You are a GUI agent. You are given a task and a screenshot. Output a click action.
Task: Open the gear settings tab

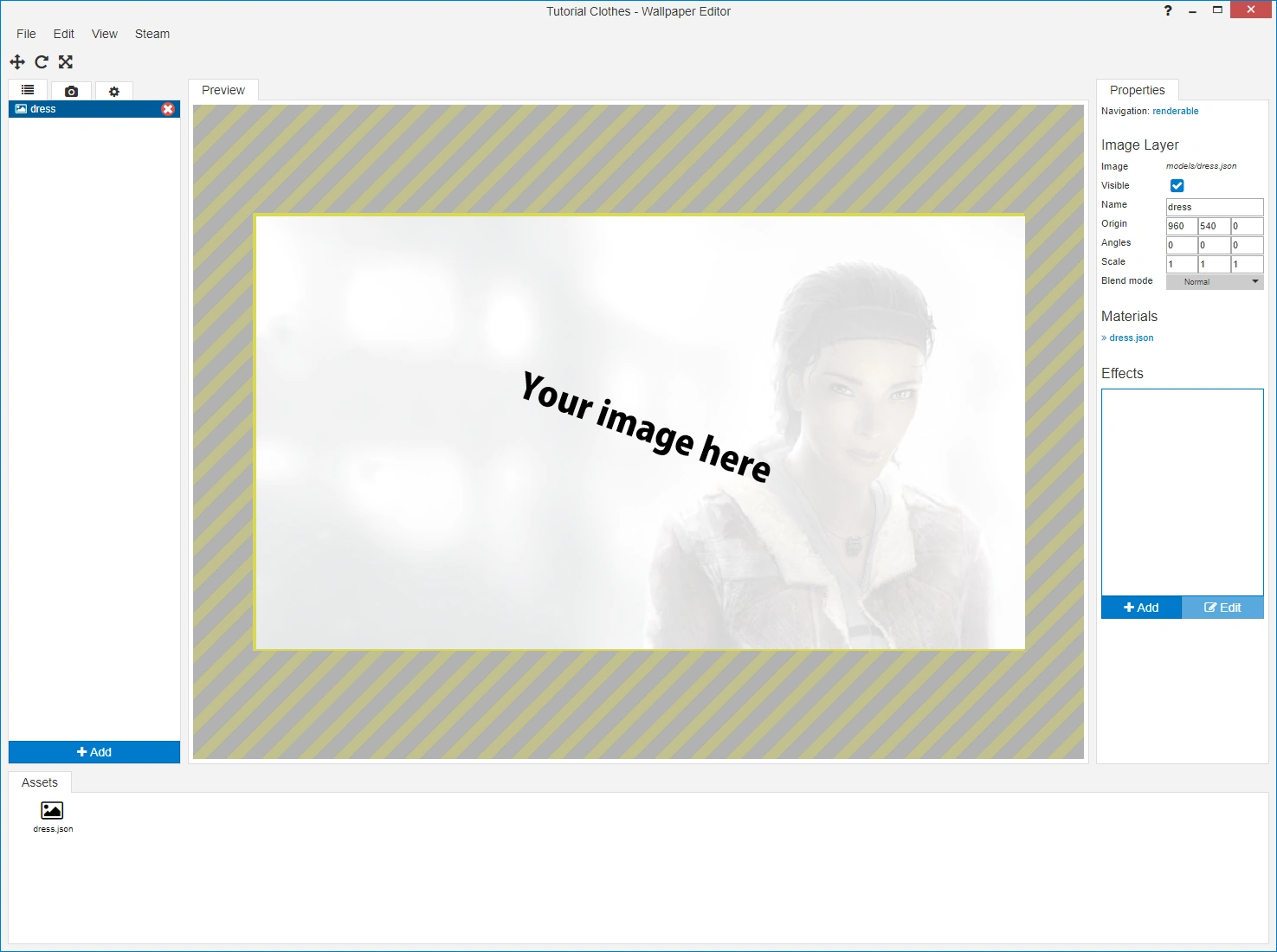[113, 91]
